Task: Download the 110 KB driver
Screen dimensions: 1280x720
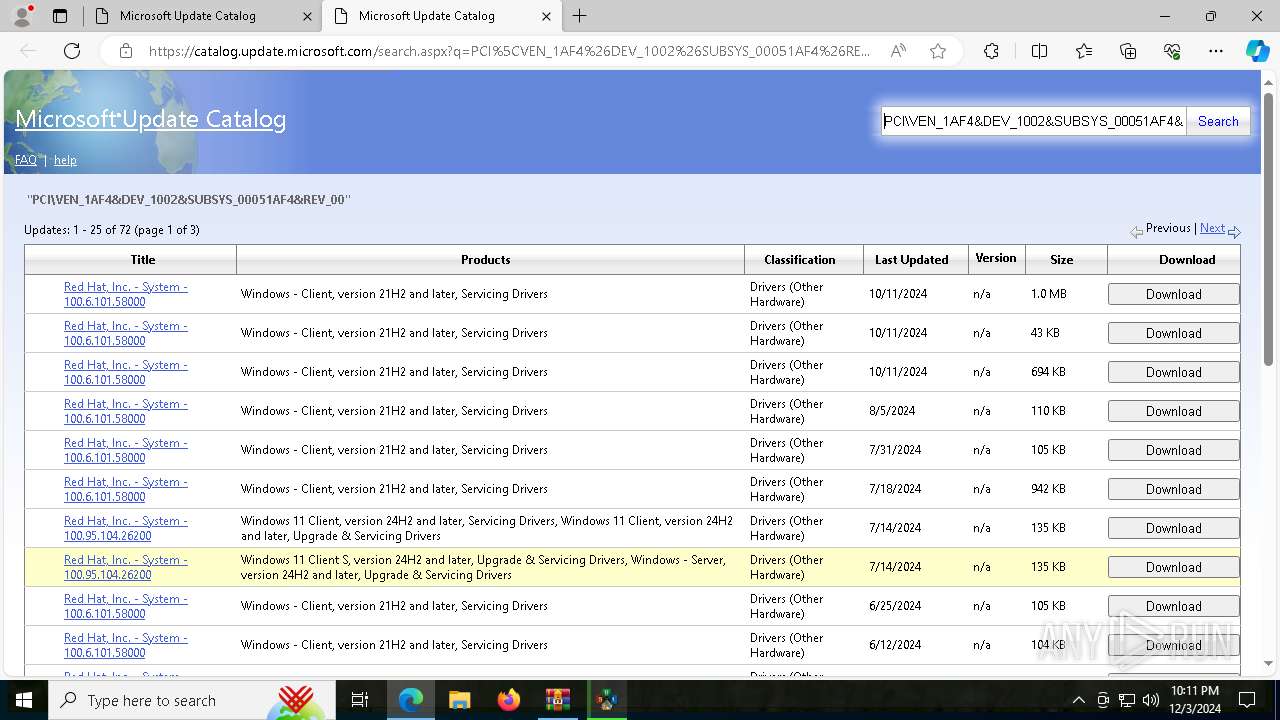Action: click(1173, 411)
